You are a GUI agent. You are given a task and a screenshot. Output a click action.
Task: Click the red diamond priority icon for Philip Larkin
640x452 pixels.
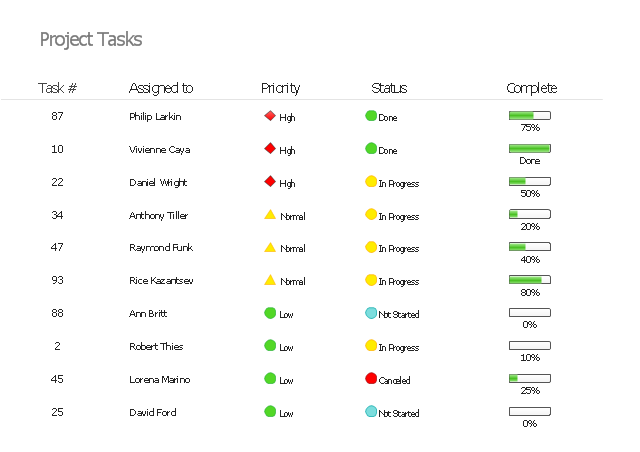click(269, 116)
